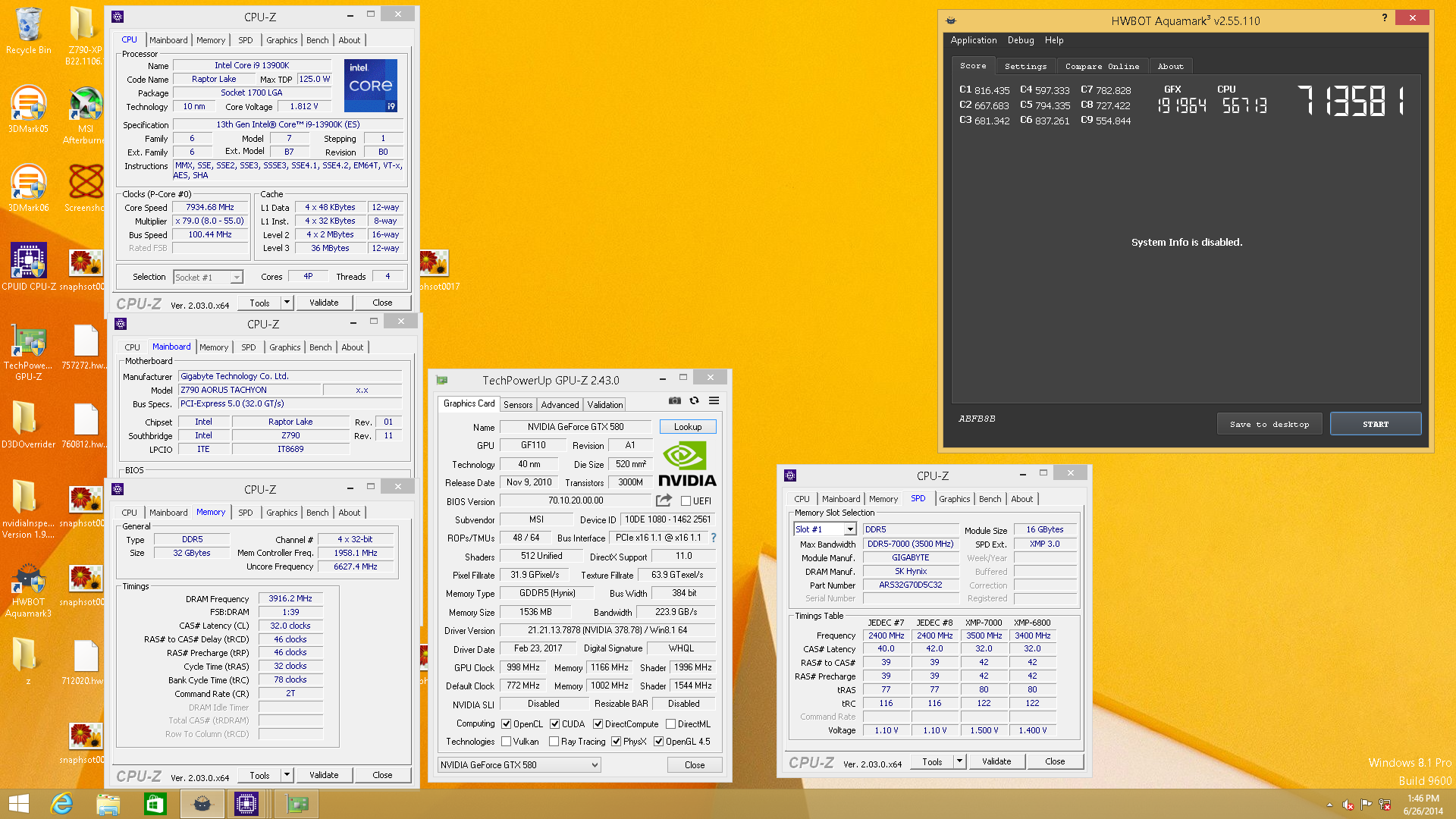
Task: Open the CPUID CPU-Z desktop shortcut
Action: [28, 267]
